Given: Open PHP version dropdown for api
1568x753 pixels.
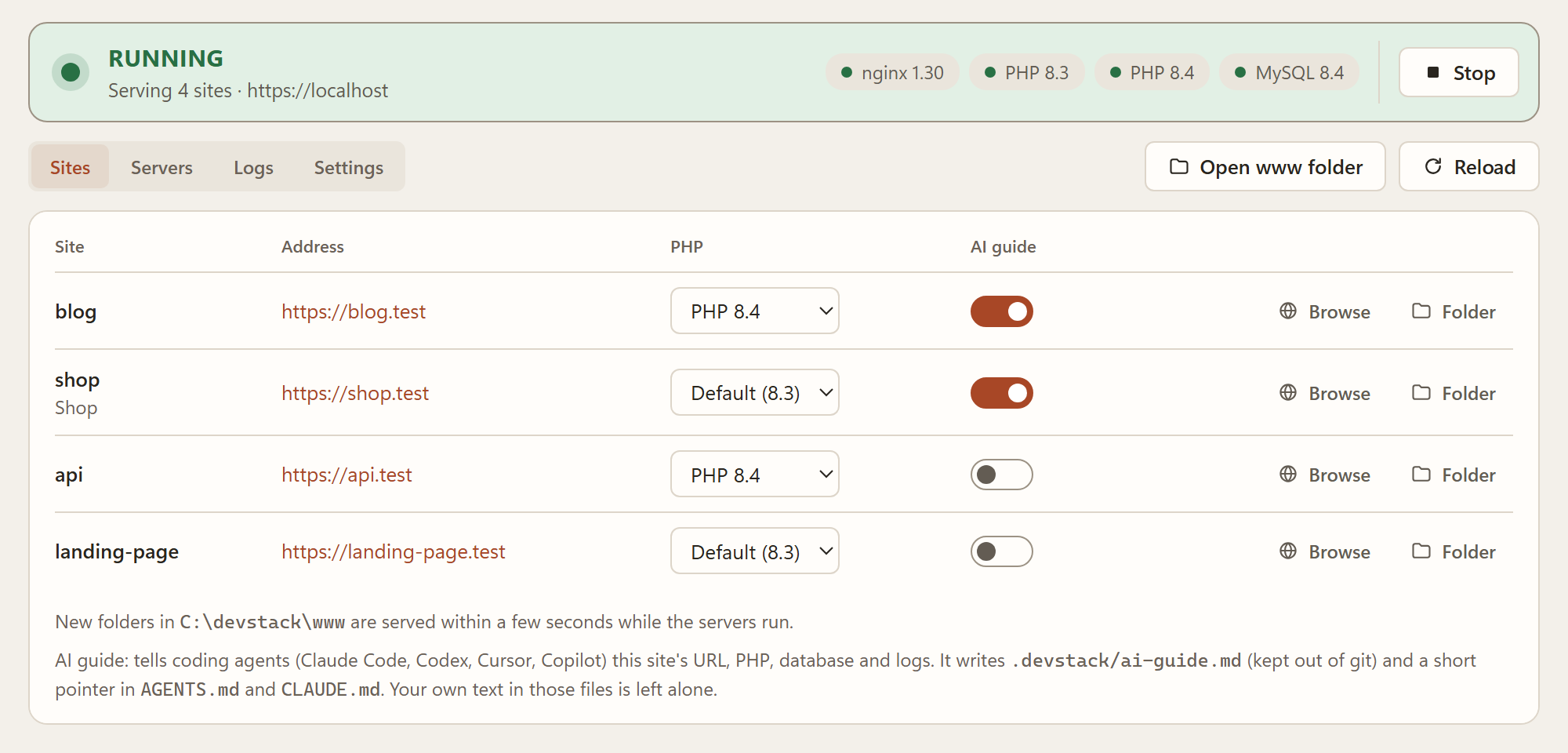Looking at the screenshot, I should (x=754, y=474).
